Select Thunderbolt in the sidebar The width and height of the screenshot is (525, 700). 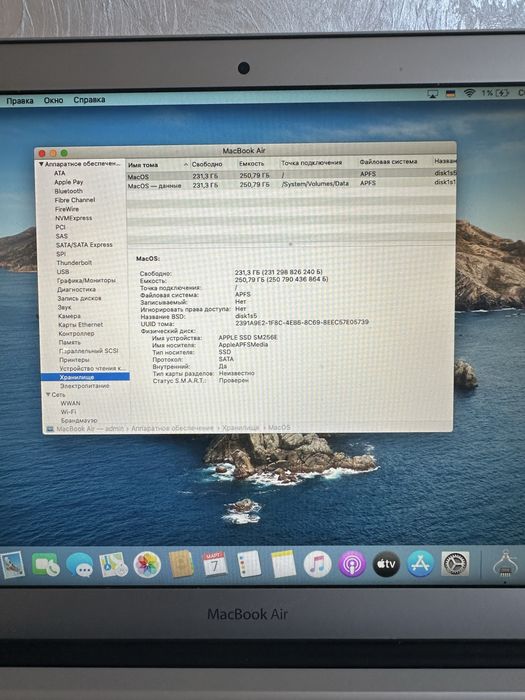[74, 262]
